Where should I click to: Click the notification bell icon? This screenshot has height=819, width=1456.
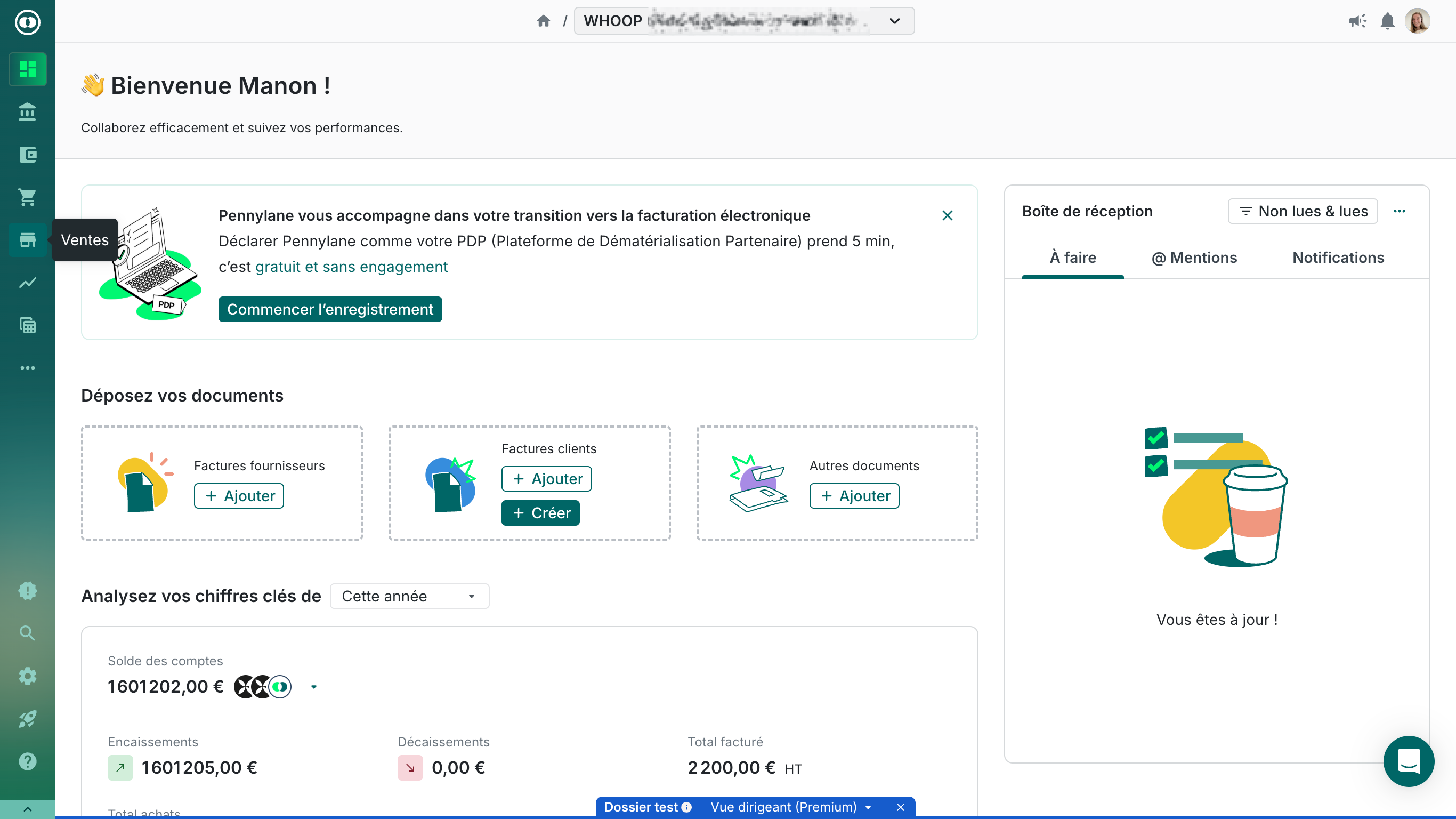[1387, 21]
